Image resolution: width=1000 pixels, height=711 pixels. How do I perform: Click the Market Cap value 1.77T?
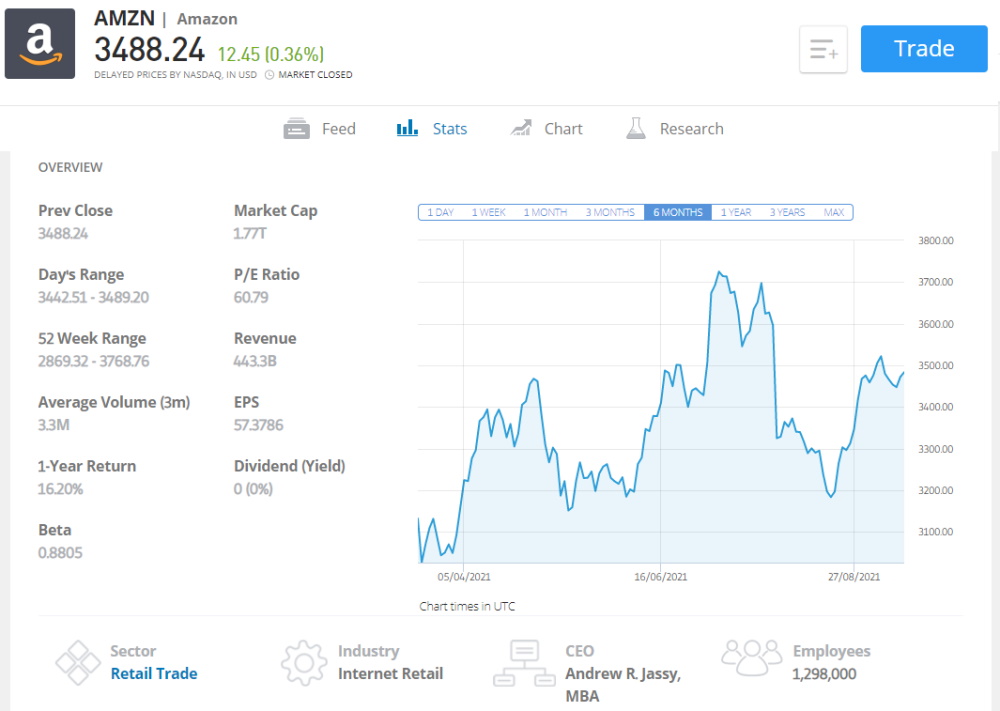(x=250, y=233)
